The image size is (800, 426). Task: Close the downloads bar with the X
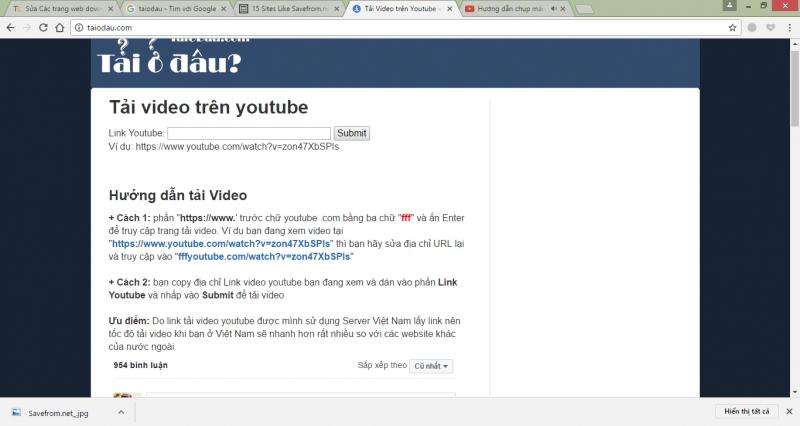[789, 412]
